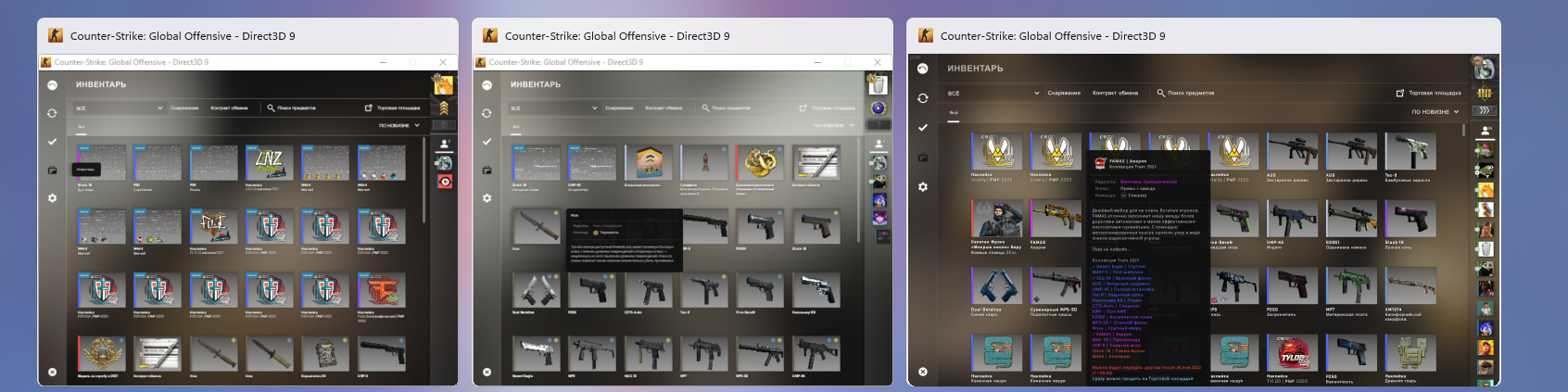Switch to the right Counter-Strike window preview title

click(x=1053, y=36)
